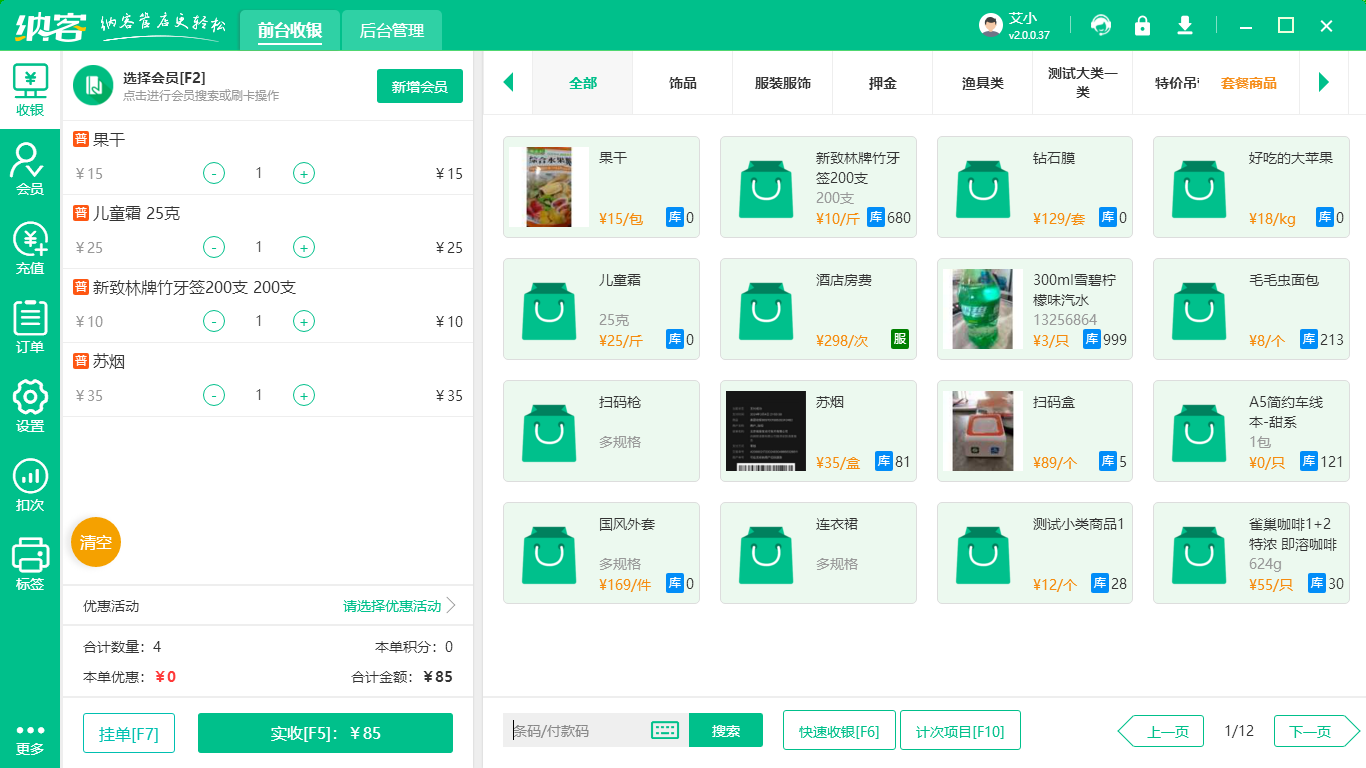1366x768 pixels.
Task: Click the 条码/付款码 barcode input field
Action: tap(575, 730)
